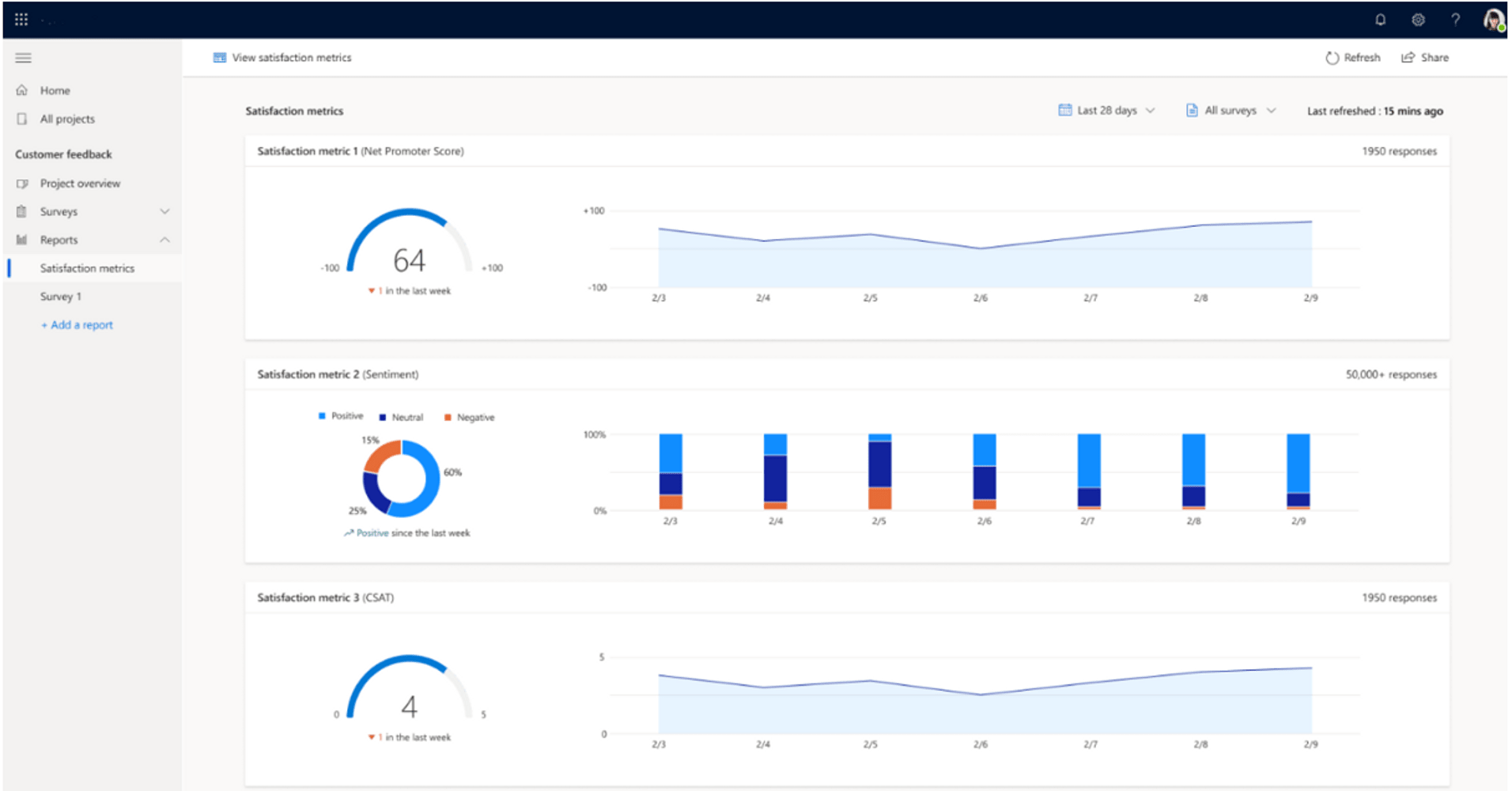Click the help question mark icon

(x=1456, y=19)
